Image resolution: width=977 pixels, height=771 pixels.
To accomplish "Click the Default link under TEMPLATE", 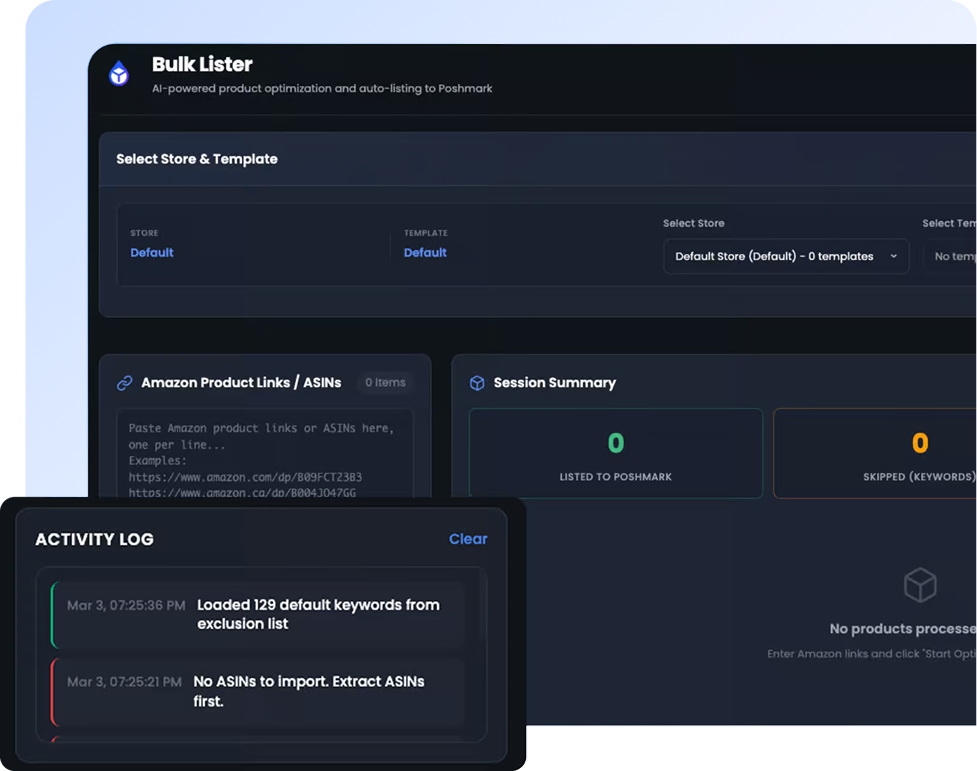I will (x=425, y=253).
